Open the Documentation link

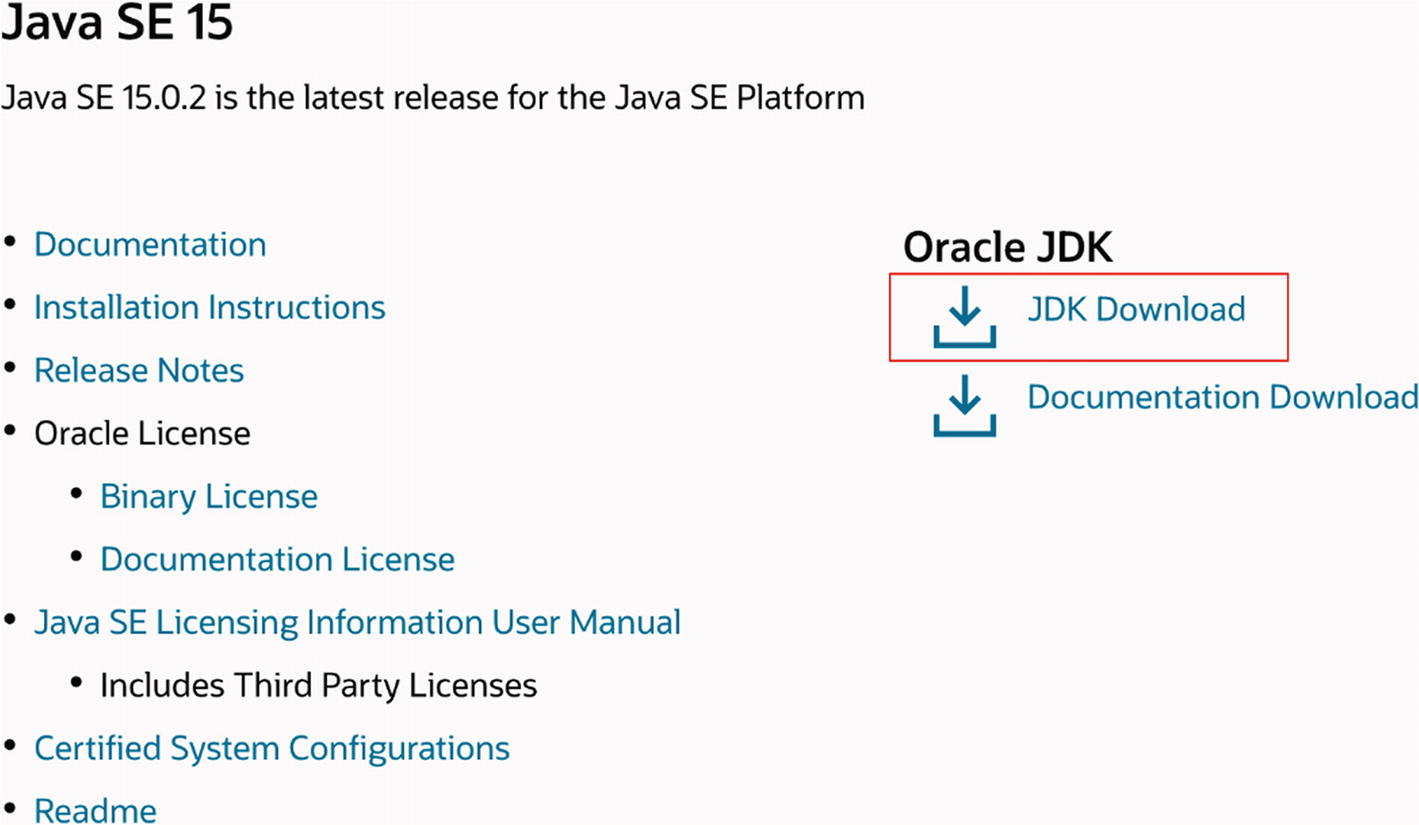pyautogui.click(x=150, y=245)
